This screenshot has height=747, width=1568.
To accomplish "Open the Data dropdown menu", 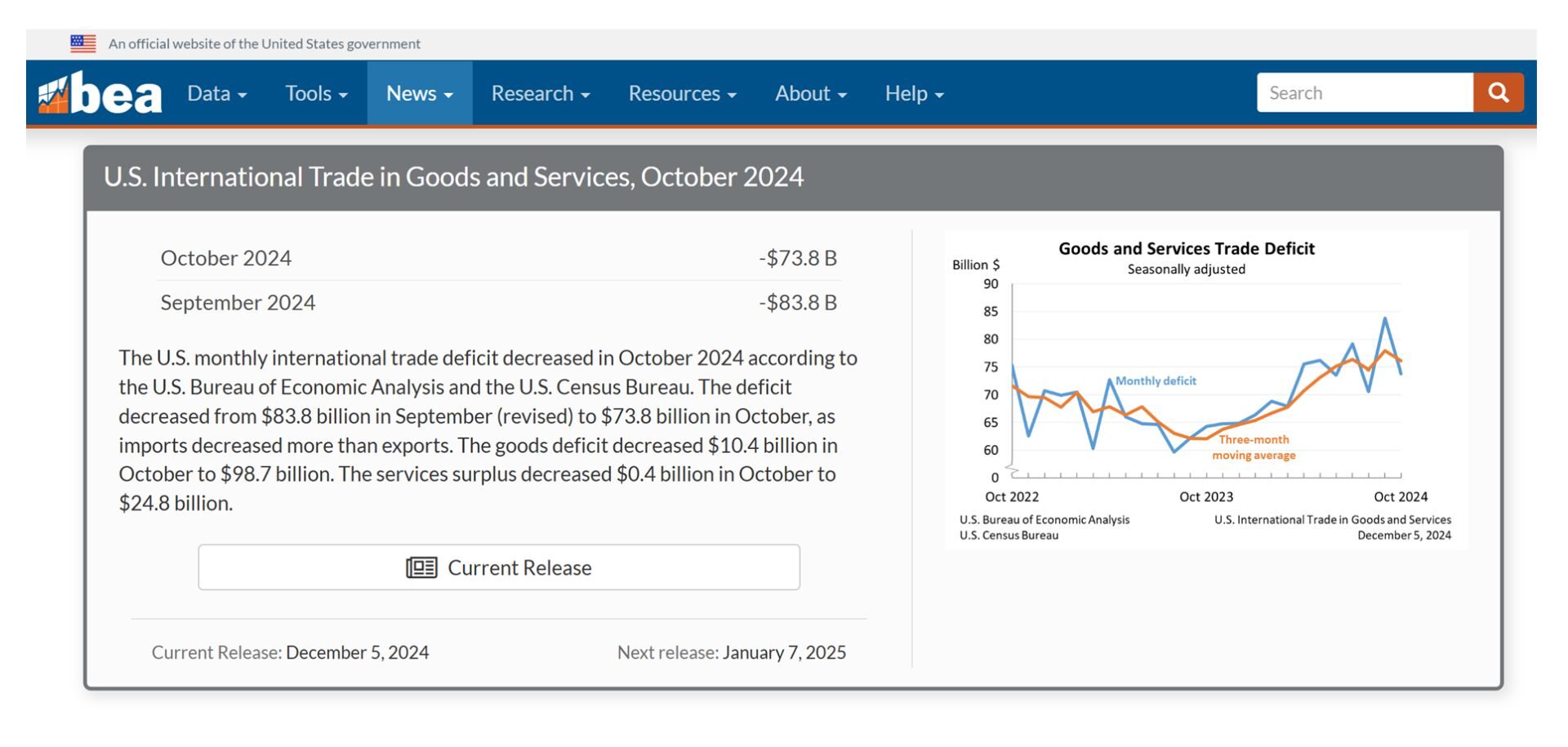I will [x=216, y=94].
